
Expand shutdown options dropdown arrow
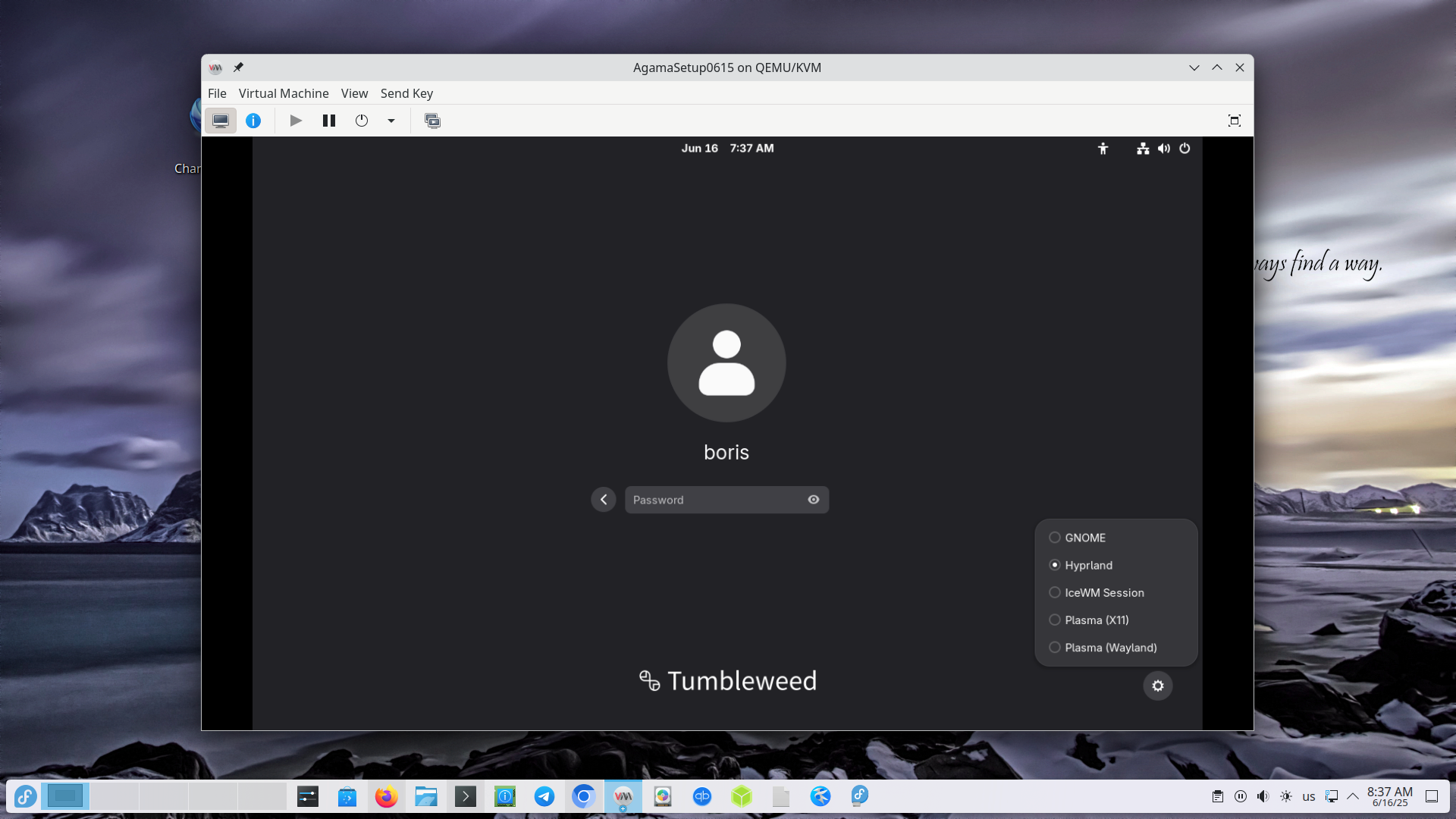point(391,121)
